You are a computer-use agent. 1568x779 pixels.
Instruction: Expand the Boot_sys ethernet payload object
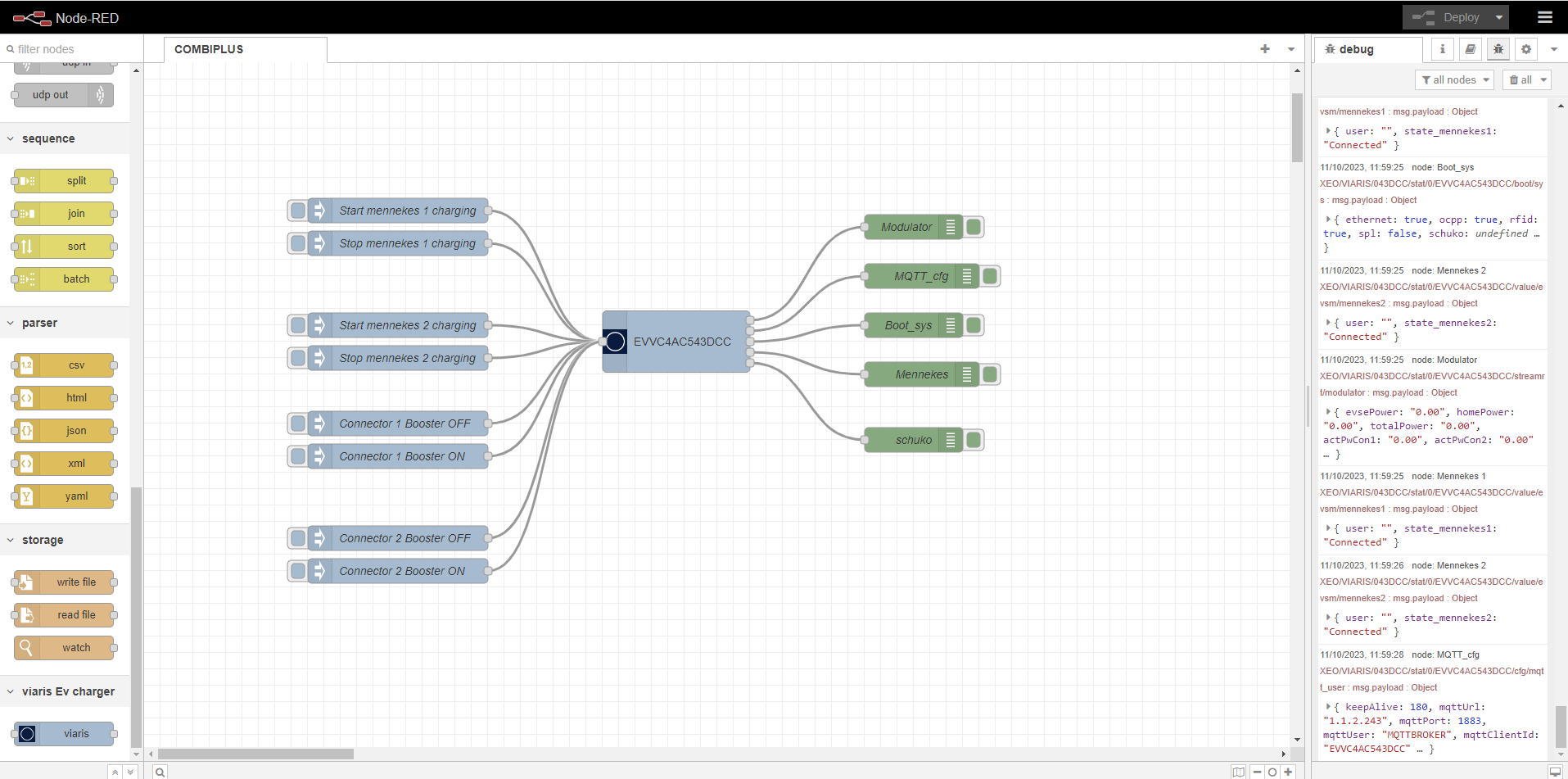[x=1328, y=220]
